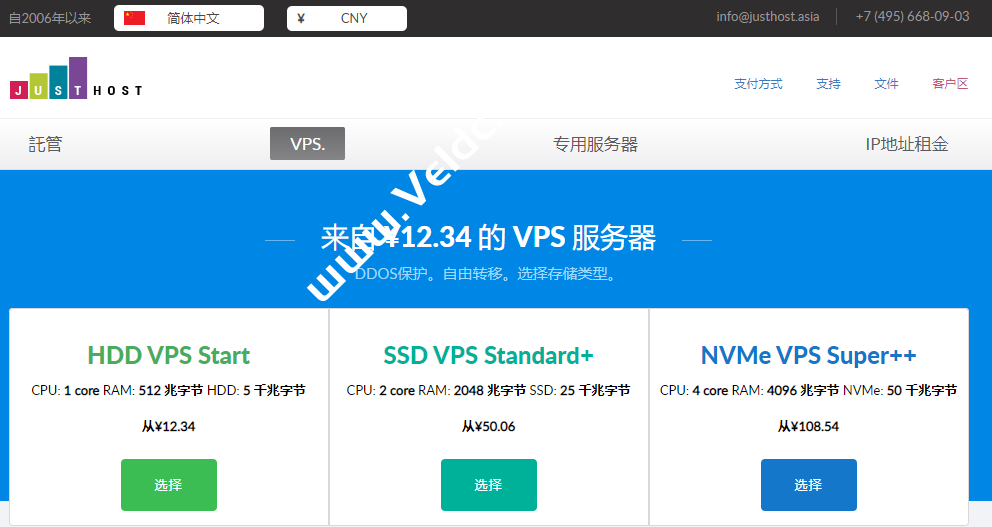Choose the SSD VPS Standard+ plan 选择 button

click(x=489, y=485)
